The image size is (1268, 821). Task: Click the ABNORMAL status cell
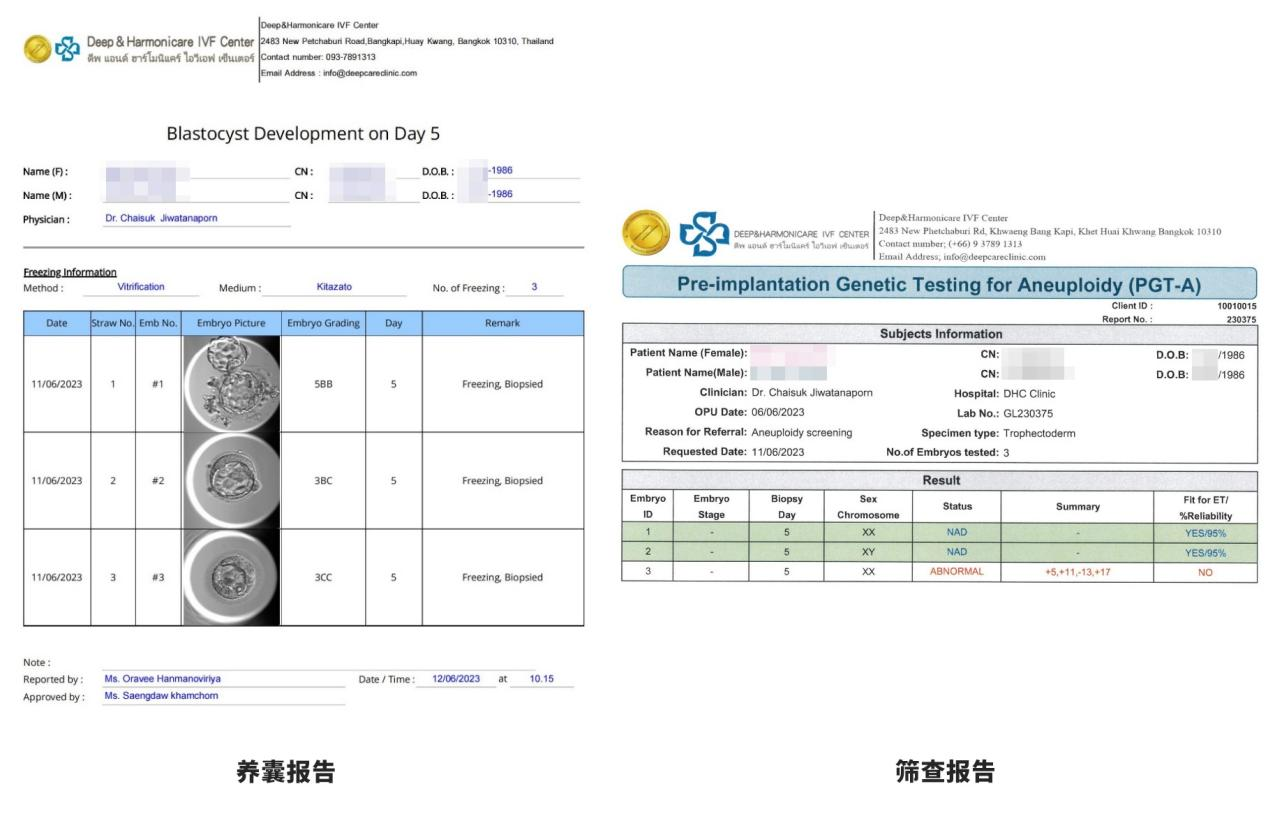956,572
